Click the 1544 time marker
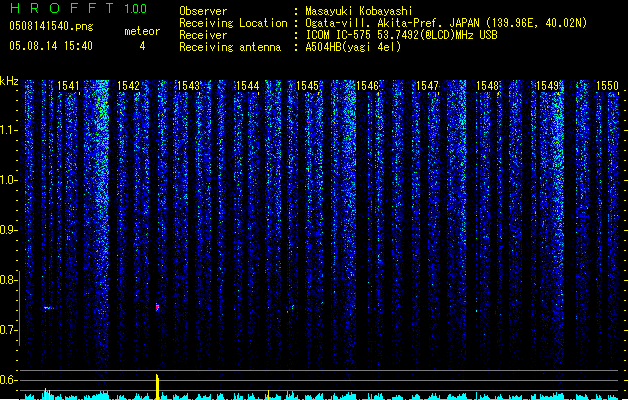Viewport: 629px width, 400px height. coord(248,86)
